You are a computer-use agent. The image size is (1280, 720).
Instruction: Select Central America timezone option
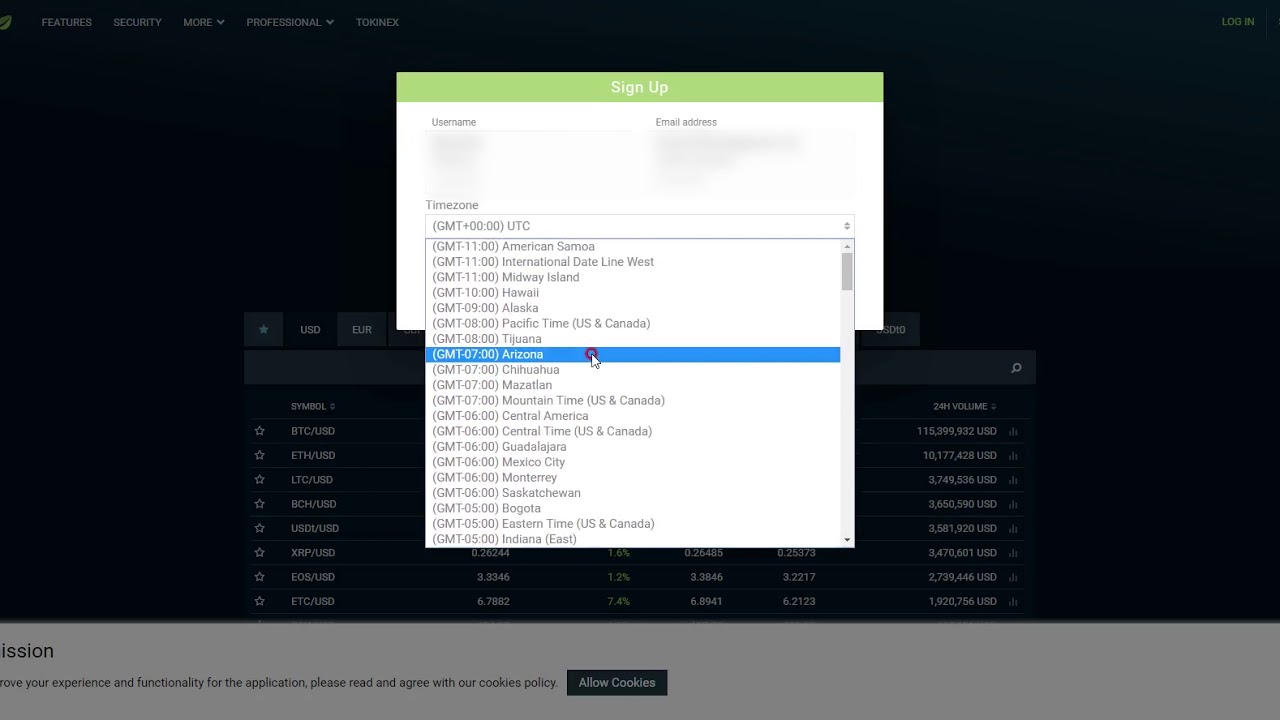(633, 416)
